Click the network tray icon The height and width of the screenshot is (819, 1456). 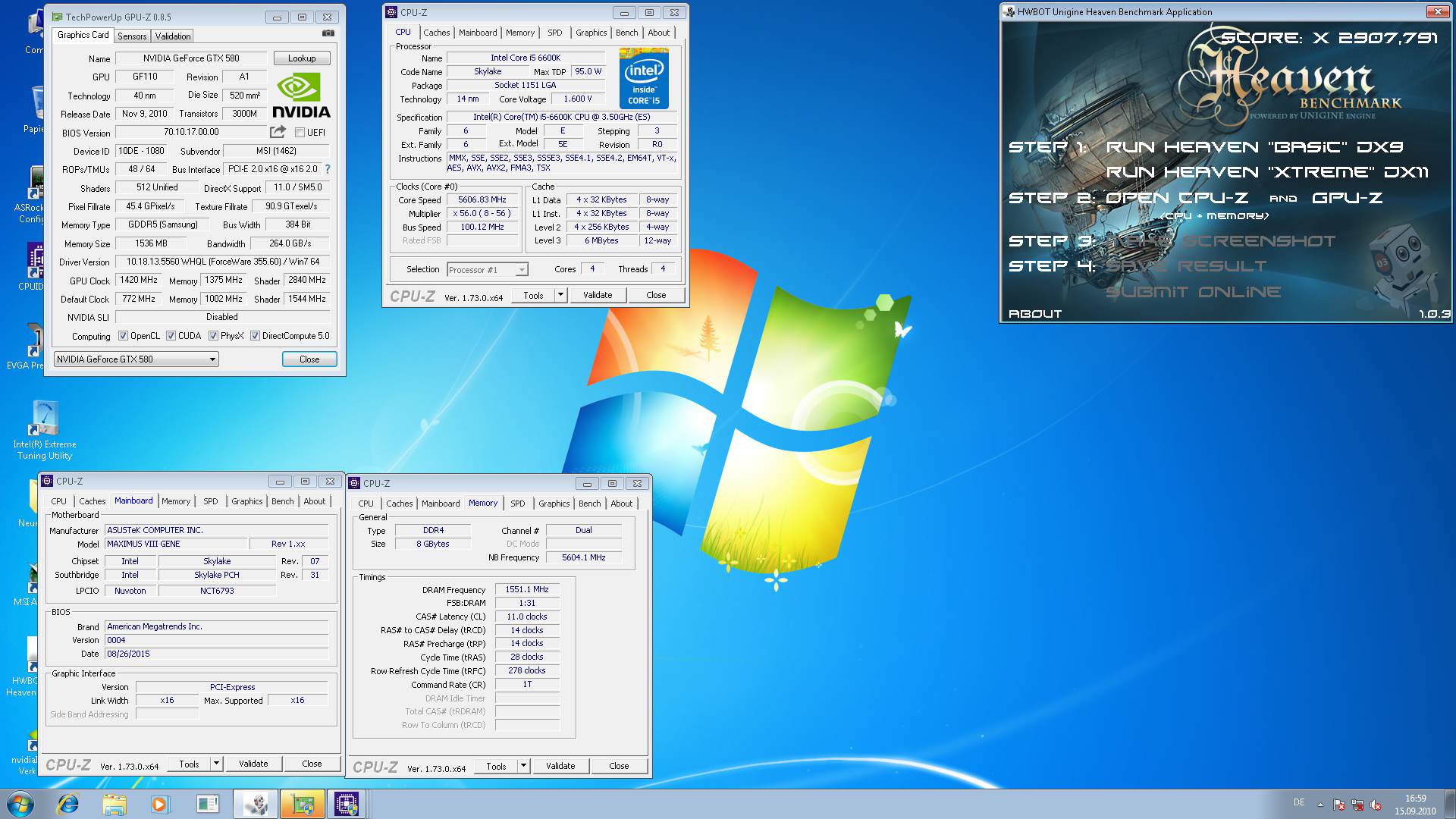(1357, 805)
